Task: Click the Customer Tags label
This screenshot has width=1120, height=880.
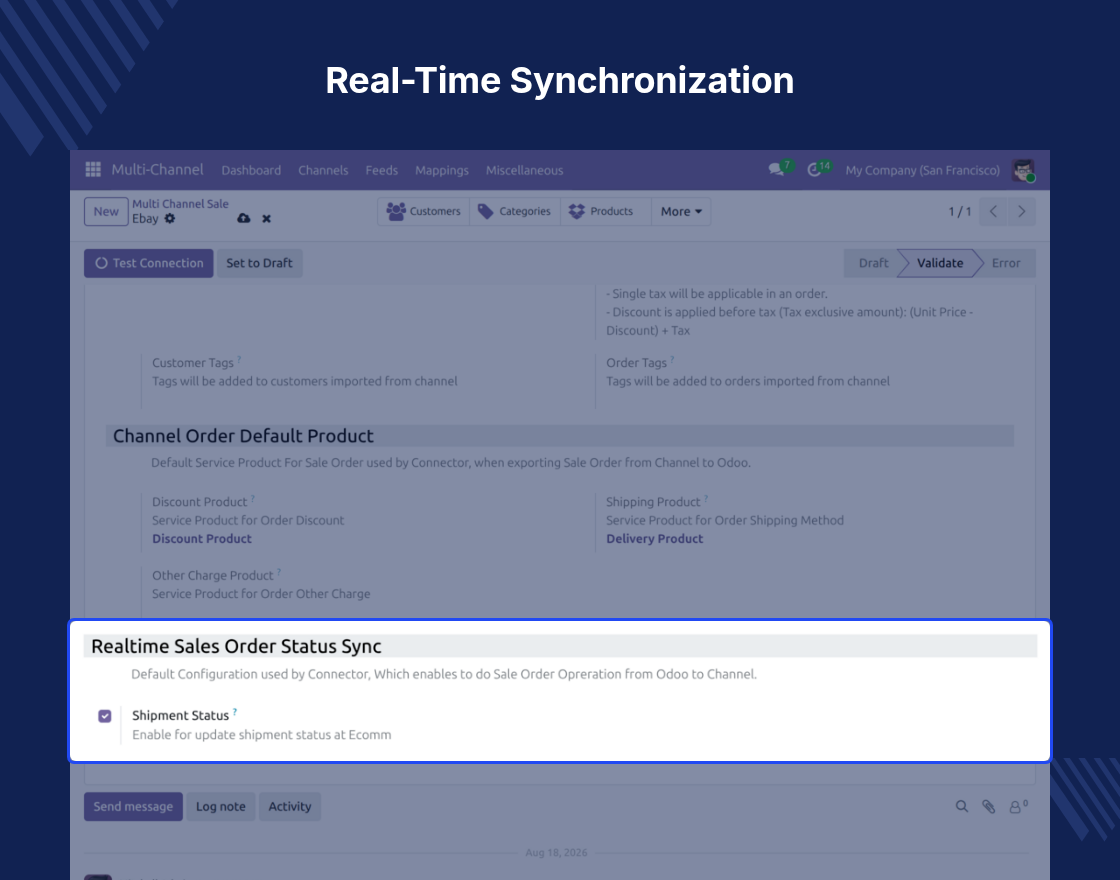Action: point(193,363)
